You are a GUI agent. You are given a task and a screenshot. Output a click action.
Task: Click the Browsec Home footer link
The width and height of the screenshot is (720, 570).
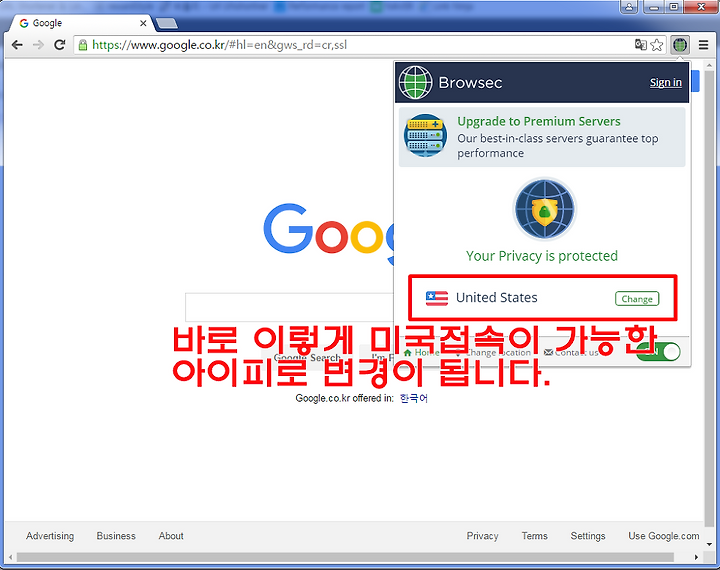click(x=421, y=352)
